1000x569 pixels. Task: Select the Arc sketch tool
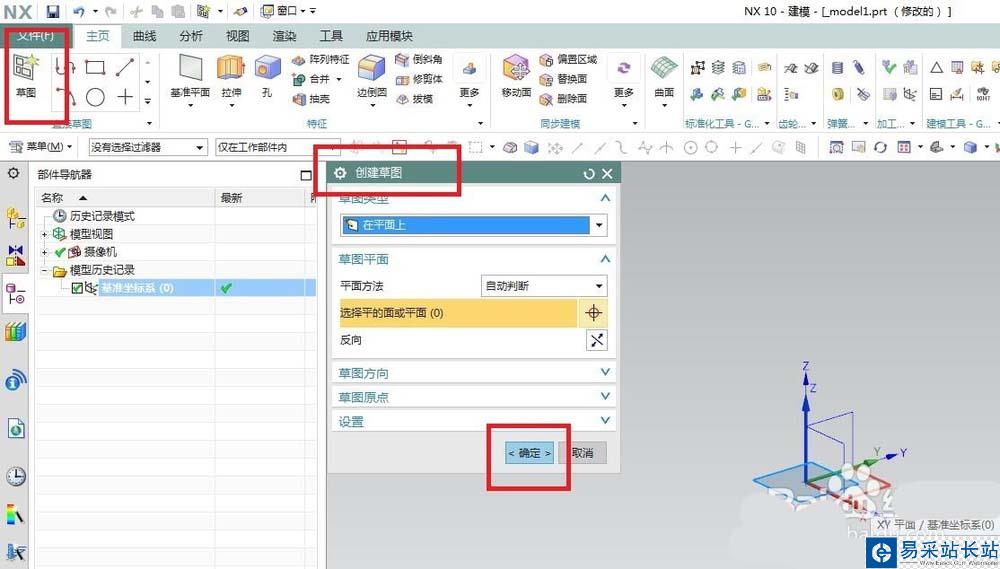click(66, 97)
